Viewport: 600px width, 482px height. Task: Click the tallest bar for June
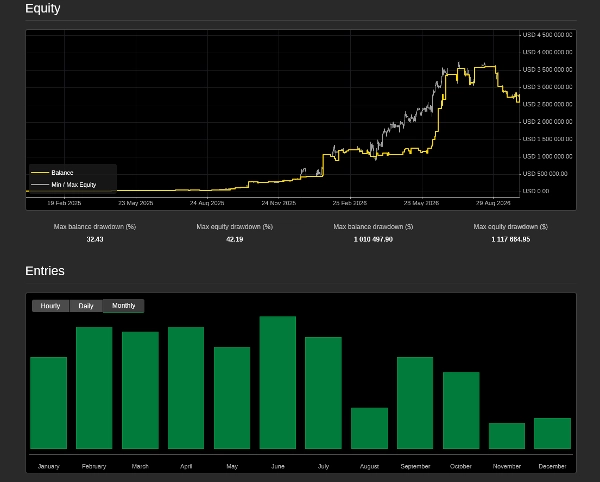(x=278, y=383)
